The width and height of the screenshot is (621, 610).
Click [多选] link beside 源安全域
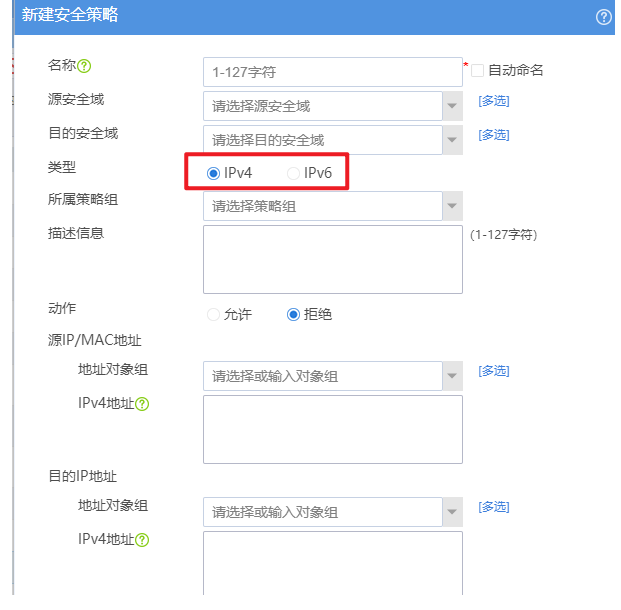[493, 101]
